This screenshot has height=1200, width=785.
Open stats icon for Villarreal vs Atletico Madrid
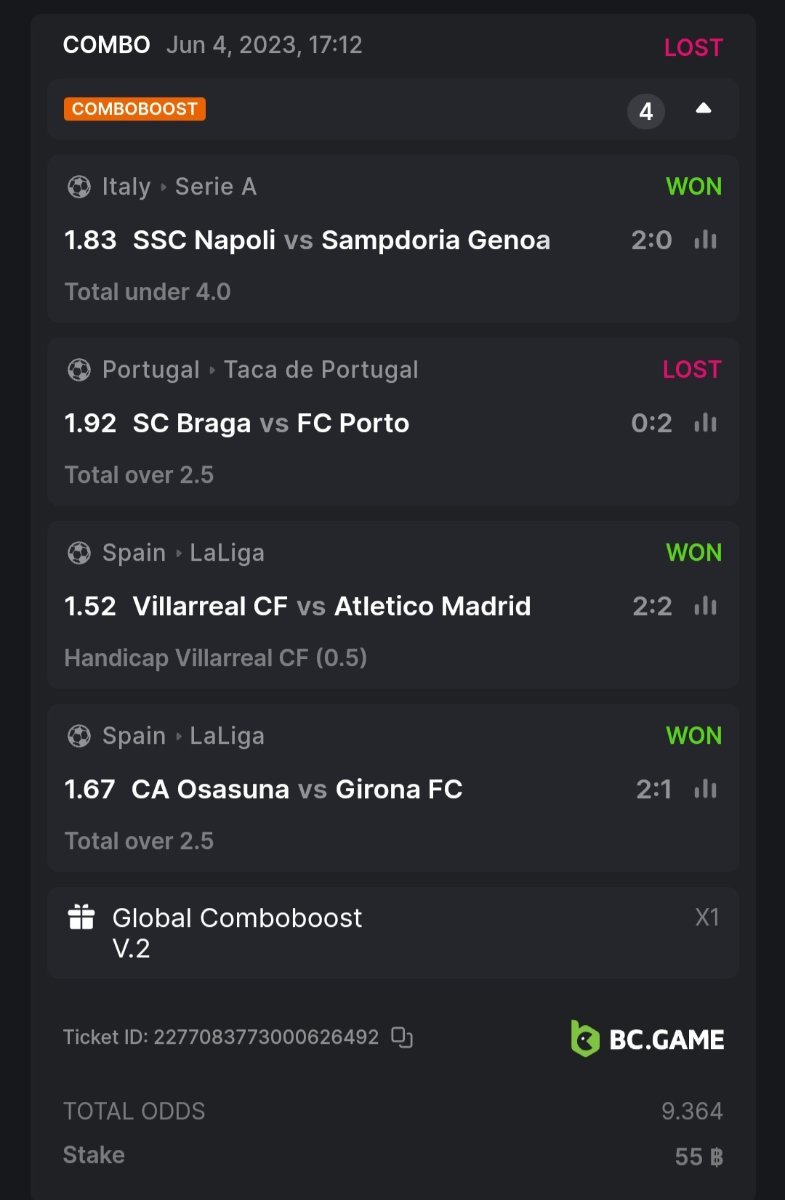(x=706, y=606)
